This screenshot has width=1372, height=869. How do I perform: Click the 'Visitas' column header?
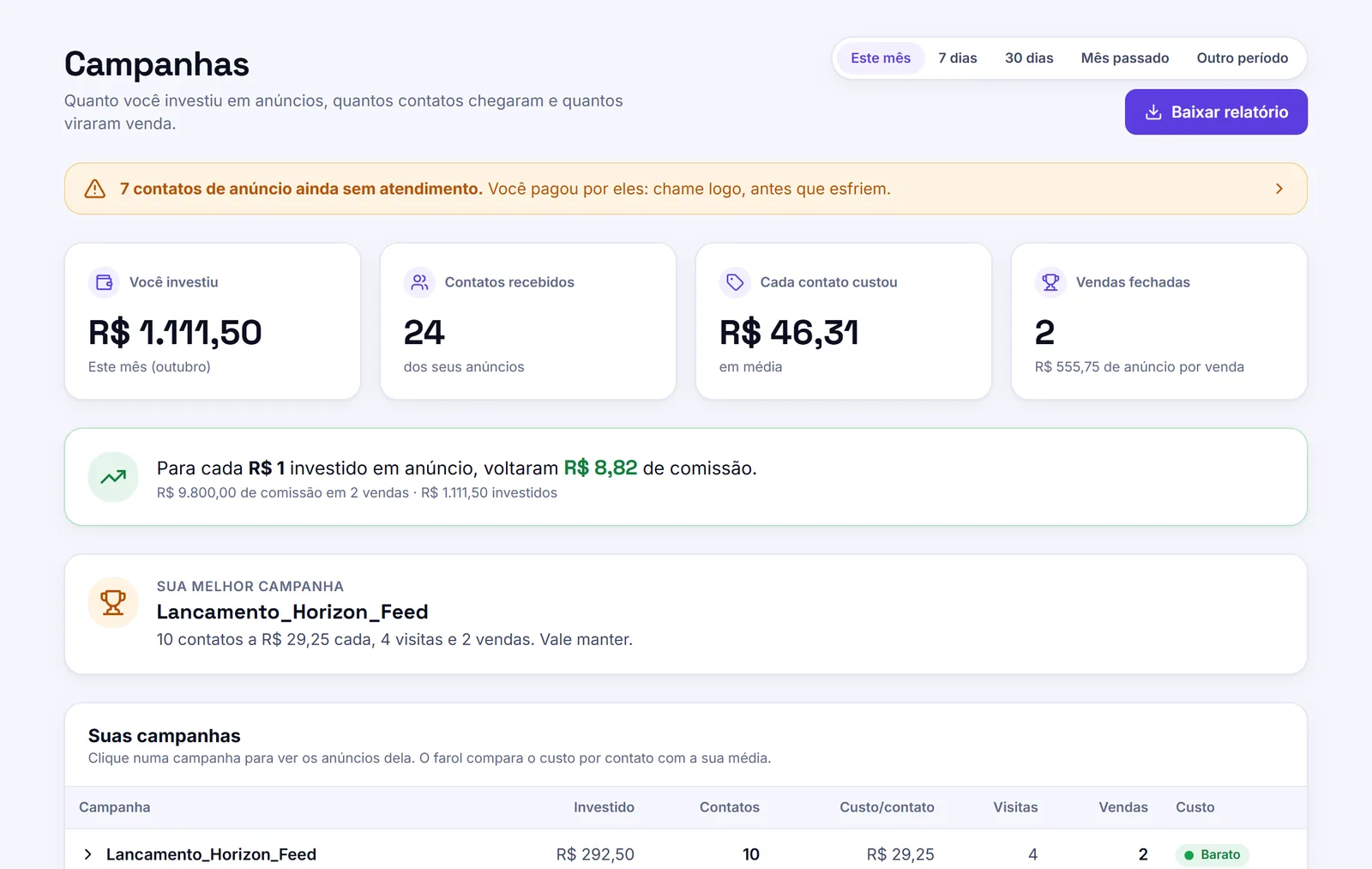click(x=1015, y=807)
